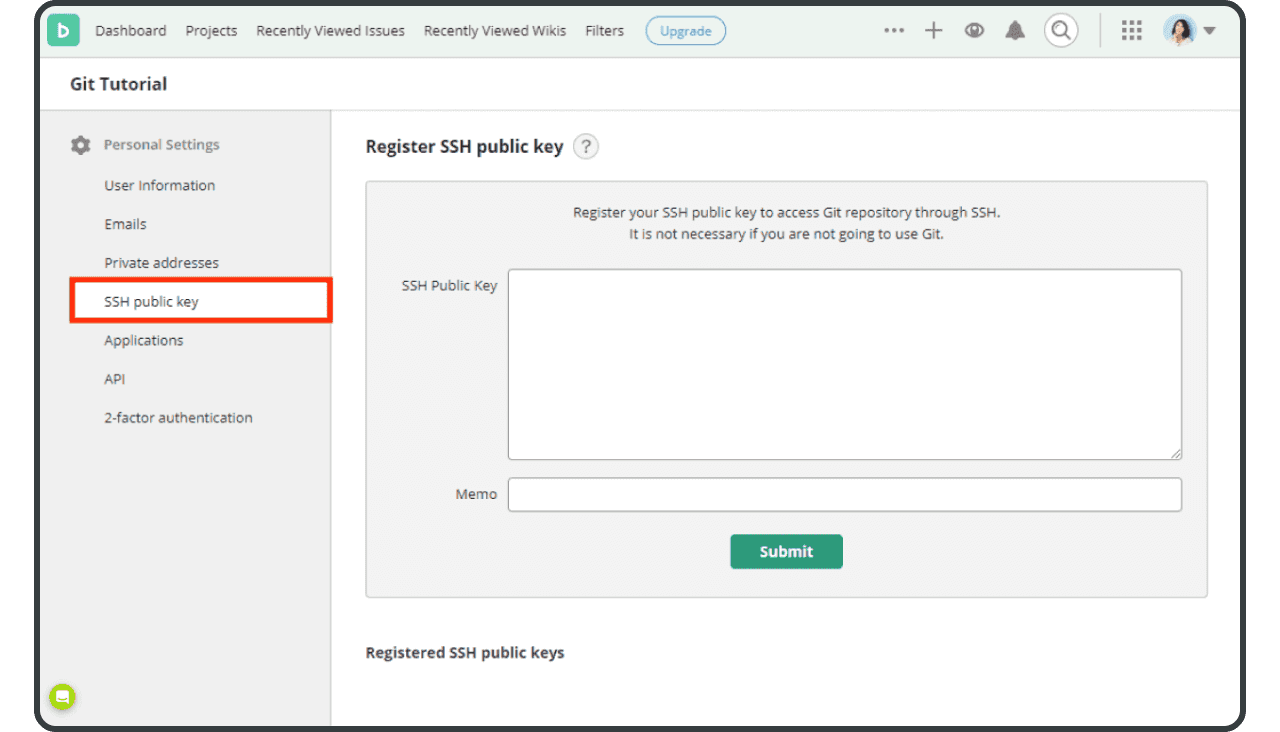Open Recently Viewed Wikis menu

click(494, 31)
